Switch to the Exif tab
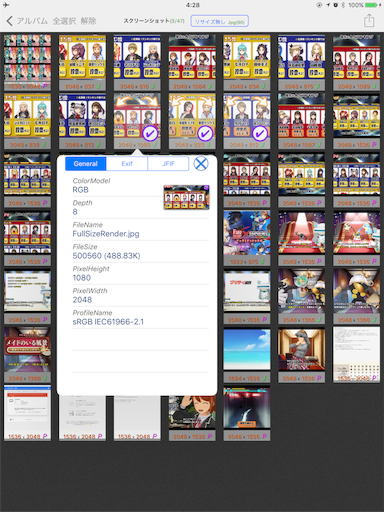384x512 pixels. pyautogui.click(x=127, y=164)
